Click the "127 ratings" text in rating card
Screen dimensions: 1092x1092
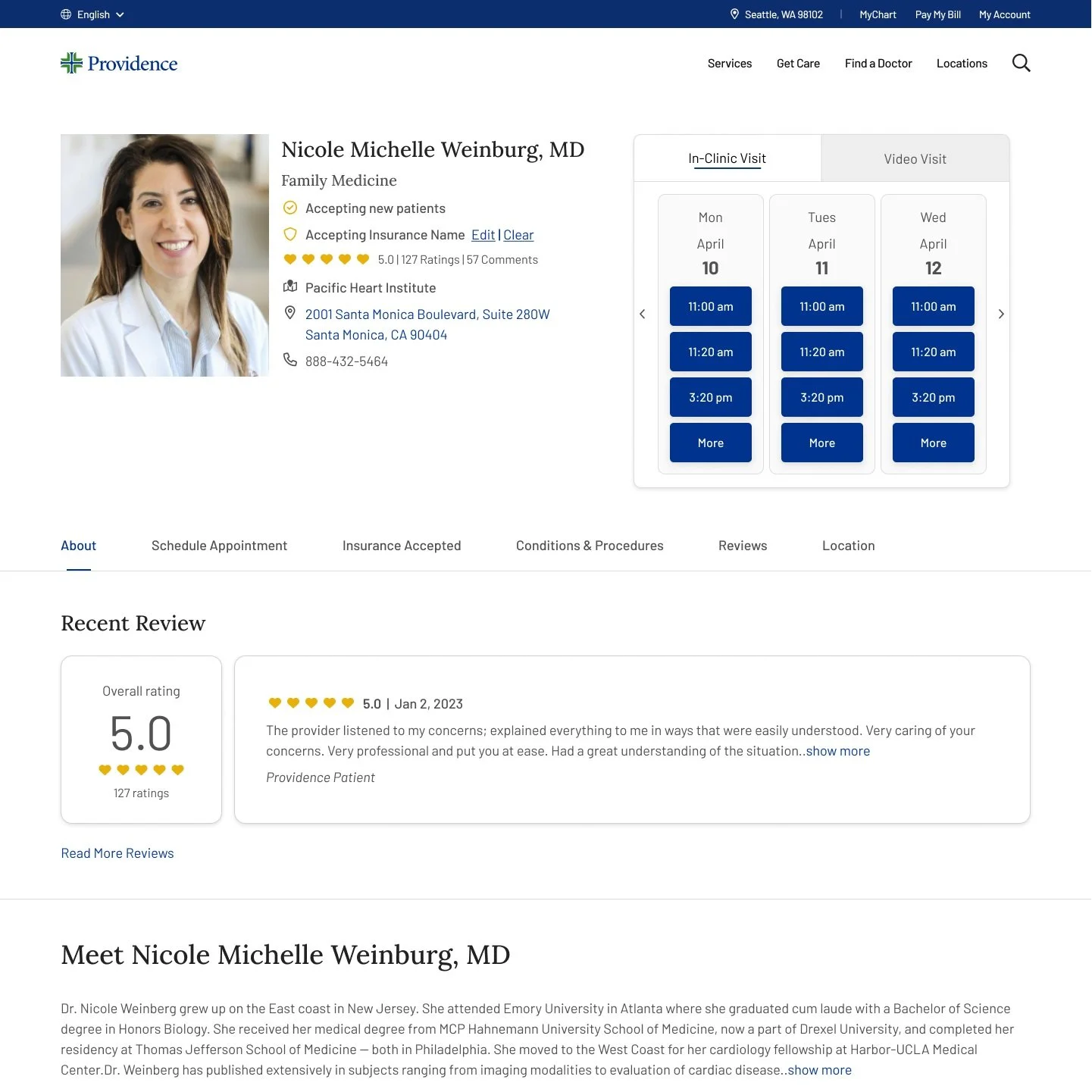pos(141,793)
